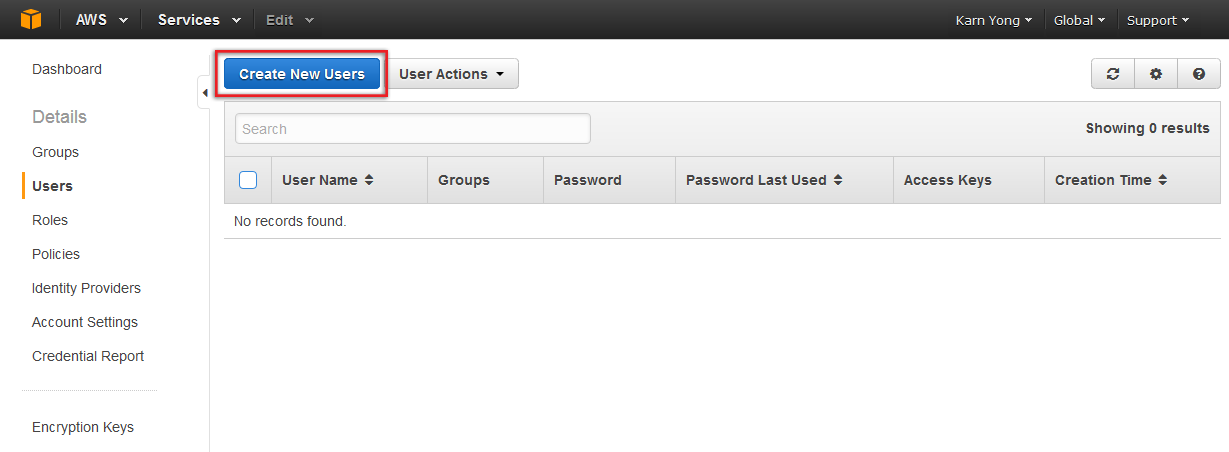Image resolution: width=1229 pixels, height=452 pixels.
Task: Expand the User Actions dropdown
Action: (452, 74)
